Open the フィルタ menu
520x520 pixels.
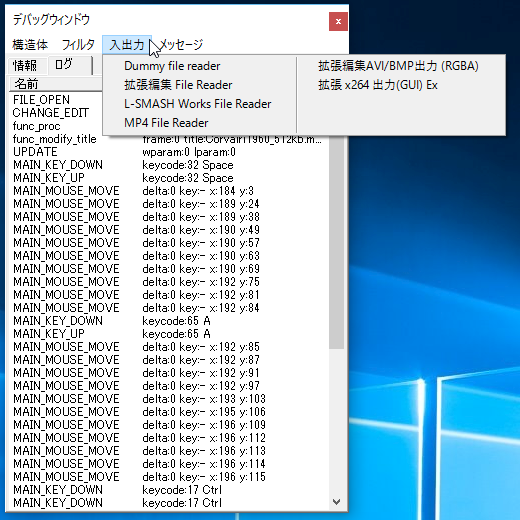point(78,44)
